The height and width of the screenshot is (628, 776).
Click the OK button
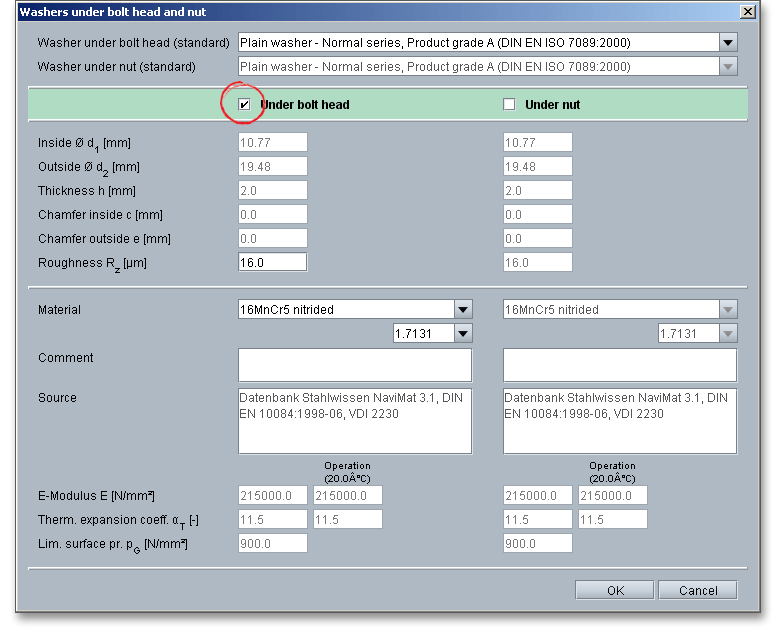615,590
